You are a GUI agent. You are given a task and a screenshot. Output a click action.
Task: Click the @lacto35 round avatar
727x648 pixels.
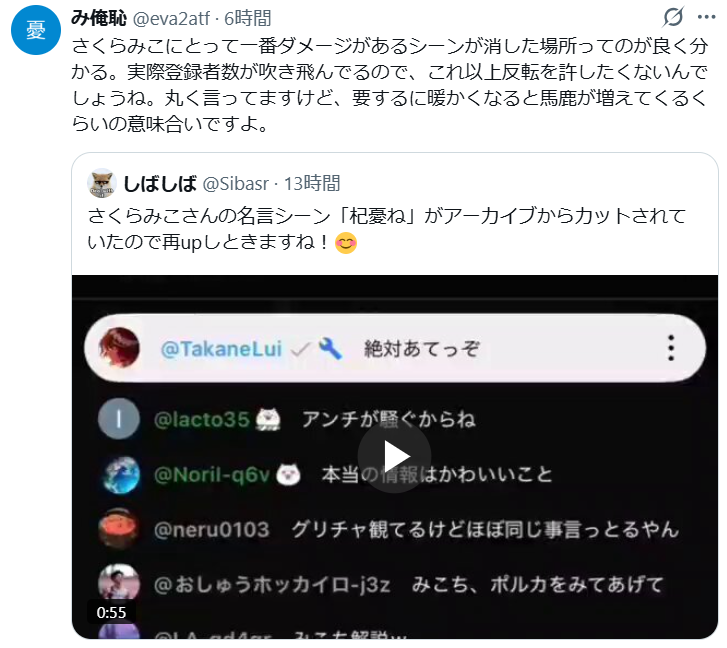[119, 419]
